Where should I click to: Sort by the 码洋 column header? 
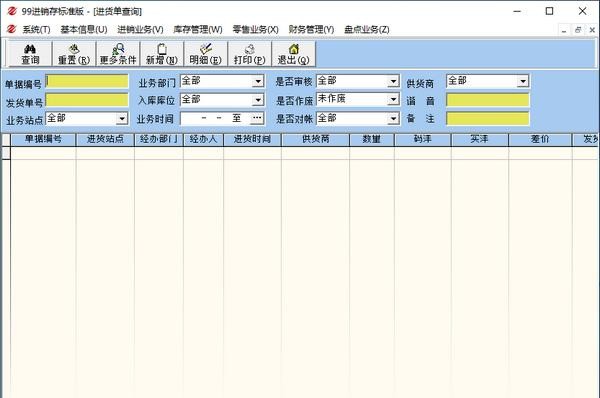pyautogui.click(x=423, y=140)
